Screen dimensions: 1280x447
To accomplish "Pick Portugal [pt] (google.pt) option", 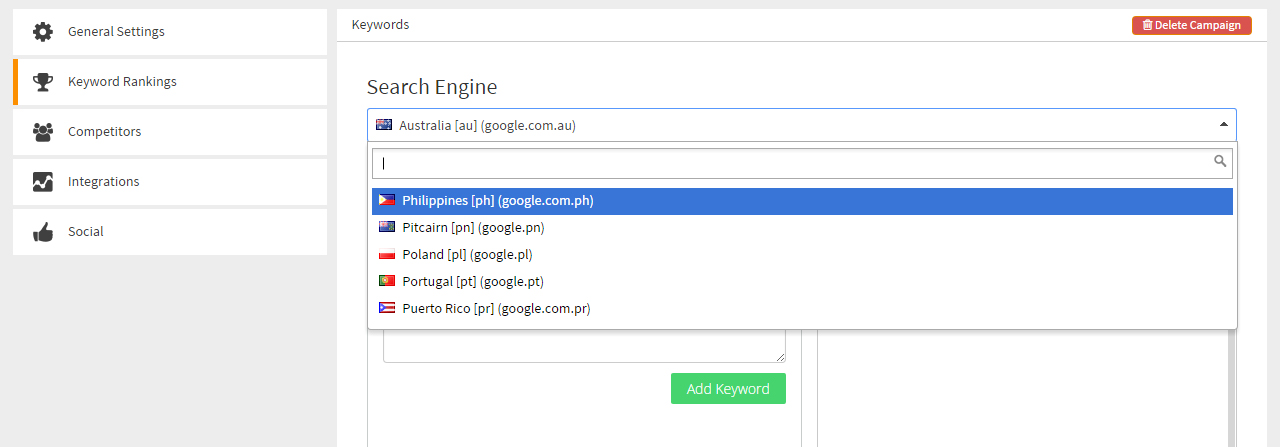I will click(x=473, y=282).
